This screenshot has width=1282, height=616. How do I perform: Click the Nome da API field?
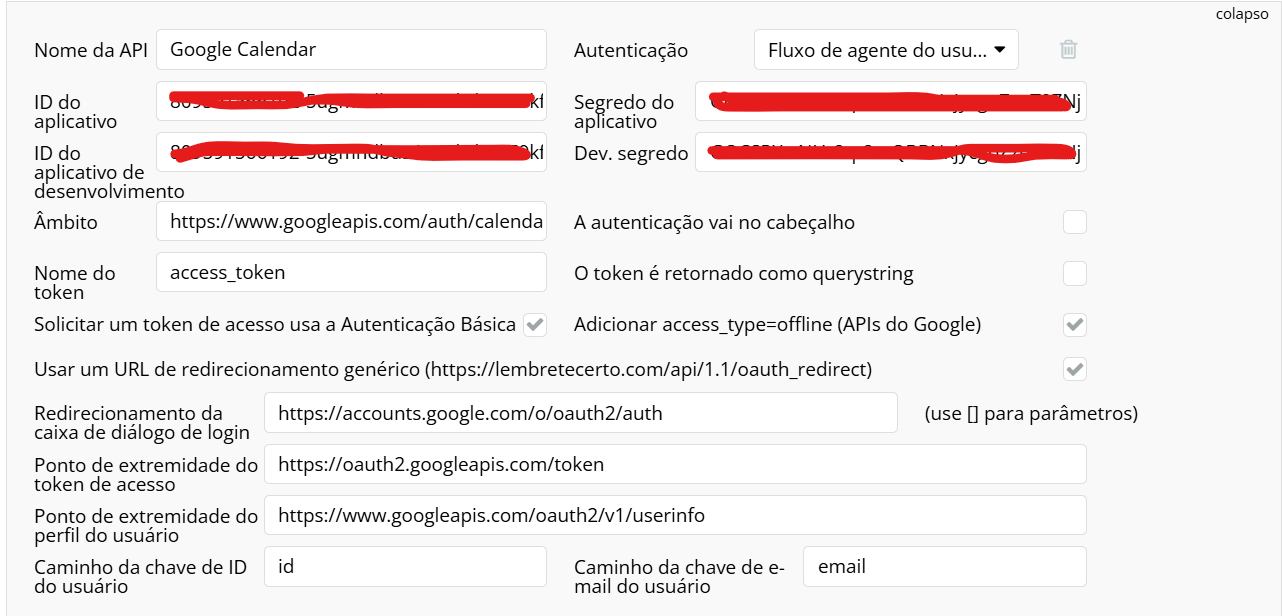tap(351, 49)
